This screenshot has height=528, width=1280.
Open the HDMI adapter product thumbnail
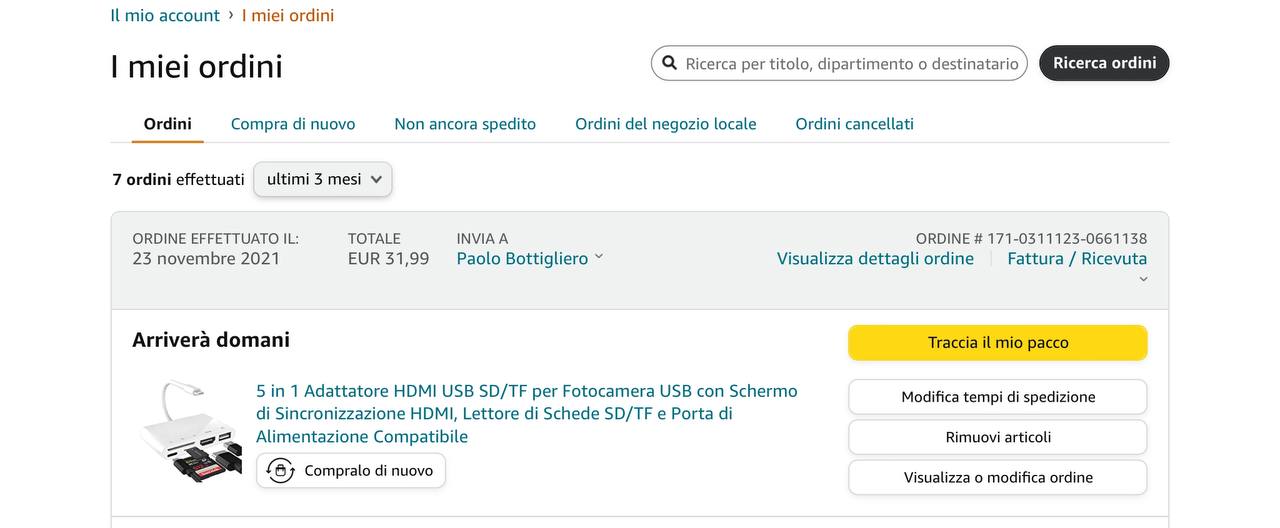coord(190,432)
